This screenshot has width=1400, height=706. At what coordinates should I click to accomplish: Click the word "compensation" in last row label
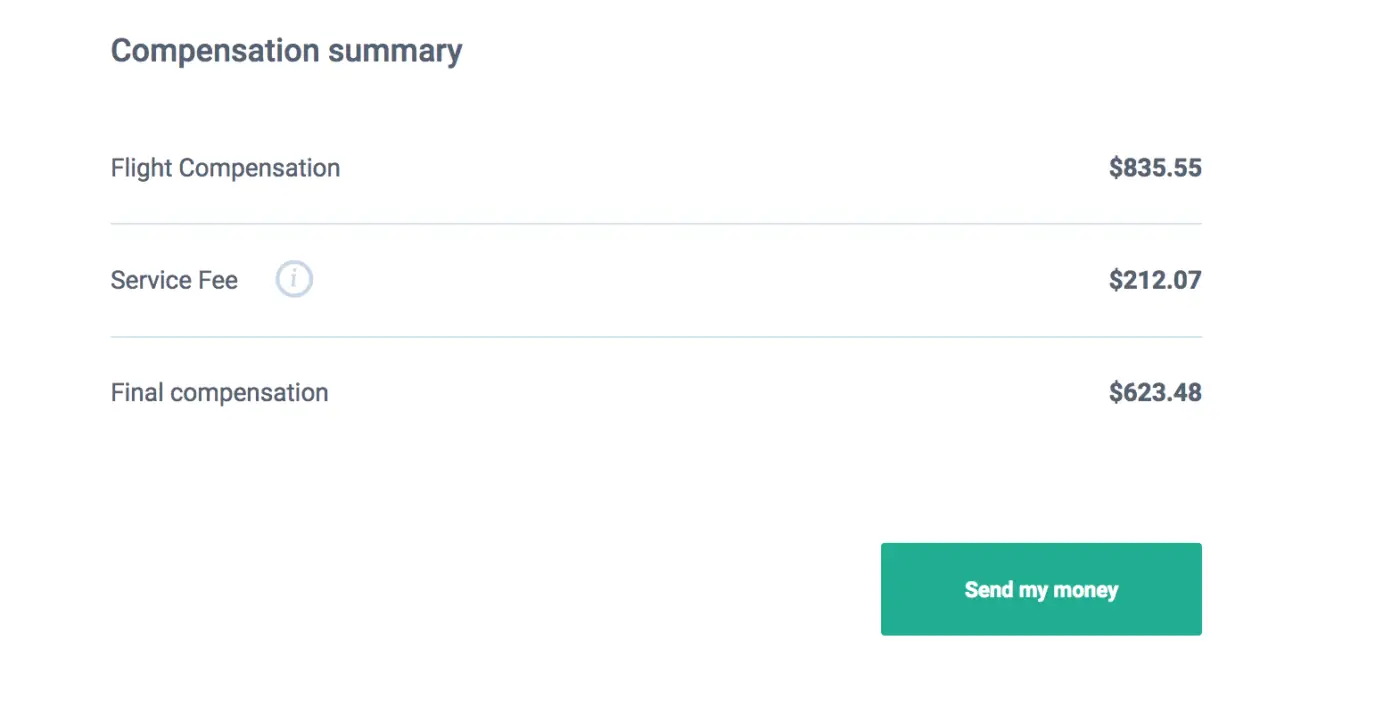coord(249,394)
